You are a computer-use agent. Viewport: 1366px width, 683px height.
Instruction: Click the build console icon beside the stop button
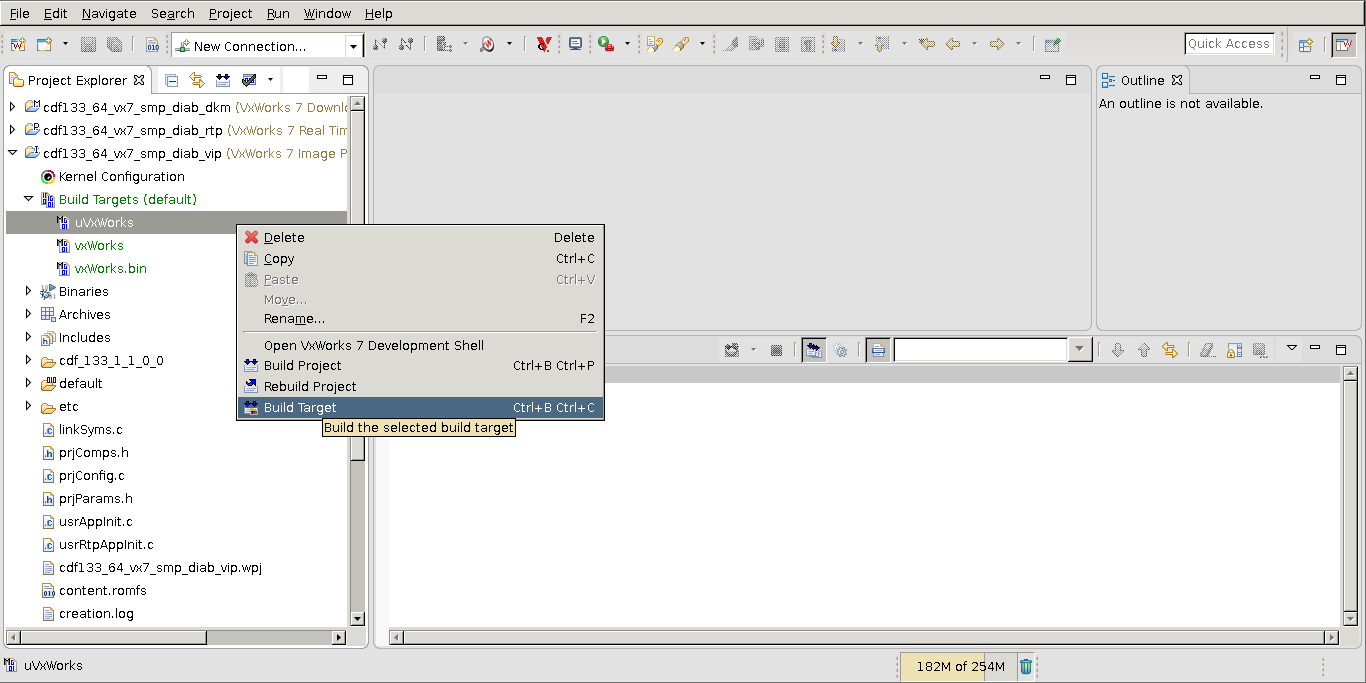(732, 350)
